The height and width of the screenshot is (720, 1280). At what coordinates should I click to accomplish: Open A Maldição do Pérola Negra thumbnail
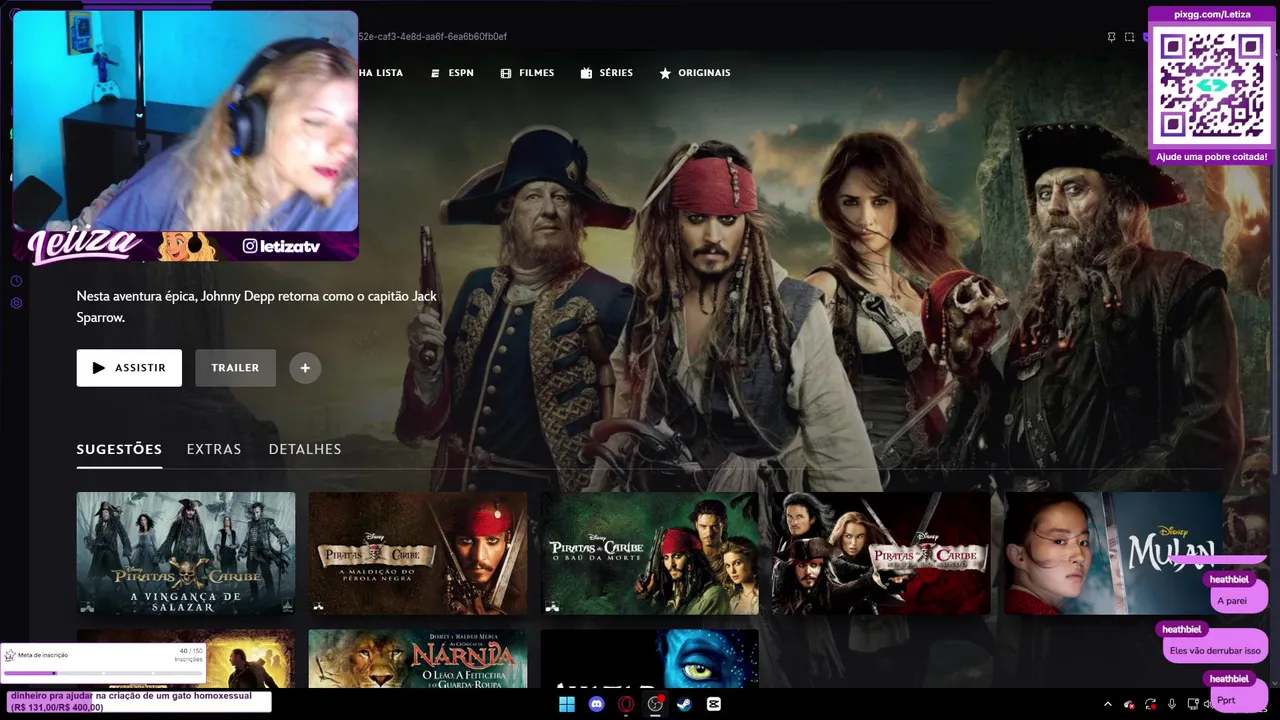pos(418,553)
